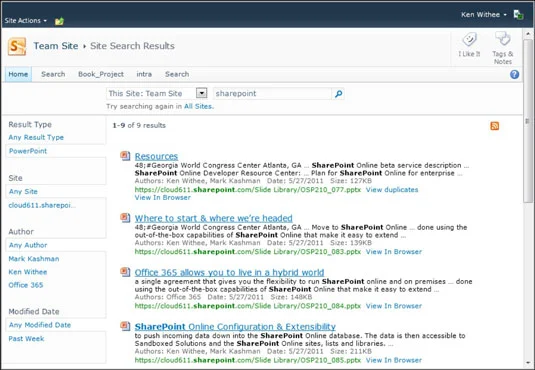This screenshot has width=535, height=370.
Task: Follow the All Sites link
Action: (x=198, y=106)
